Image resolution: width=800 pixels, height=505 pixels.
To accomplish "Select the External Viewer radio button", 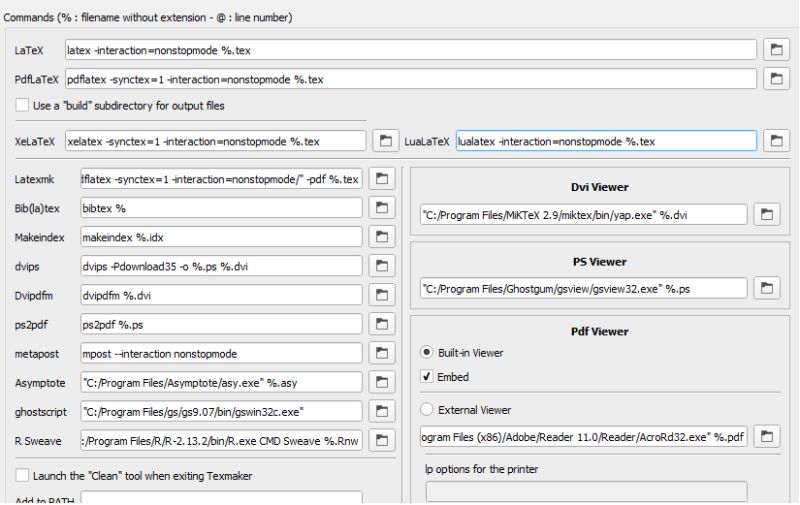I will 427,409.
